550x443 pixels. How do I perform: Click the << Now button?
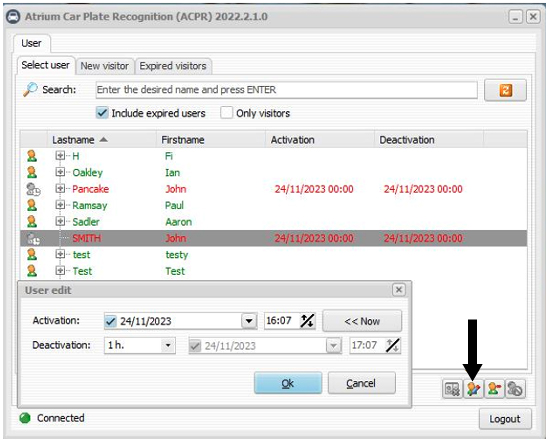click(x=362, y=321)
